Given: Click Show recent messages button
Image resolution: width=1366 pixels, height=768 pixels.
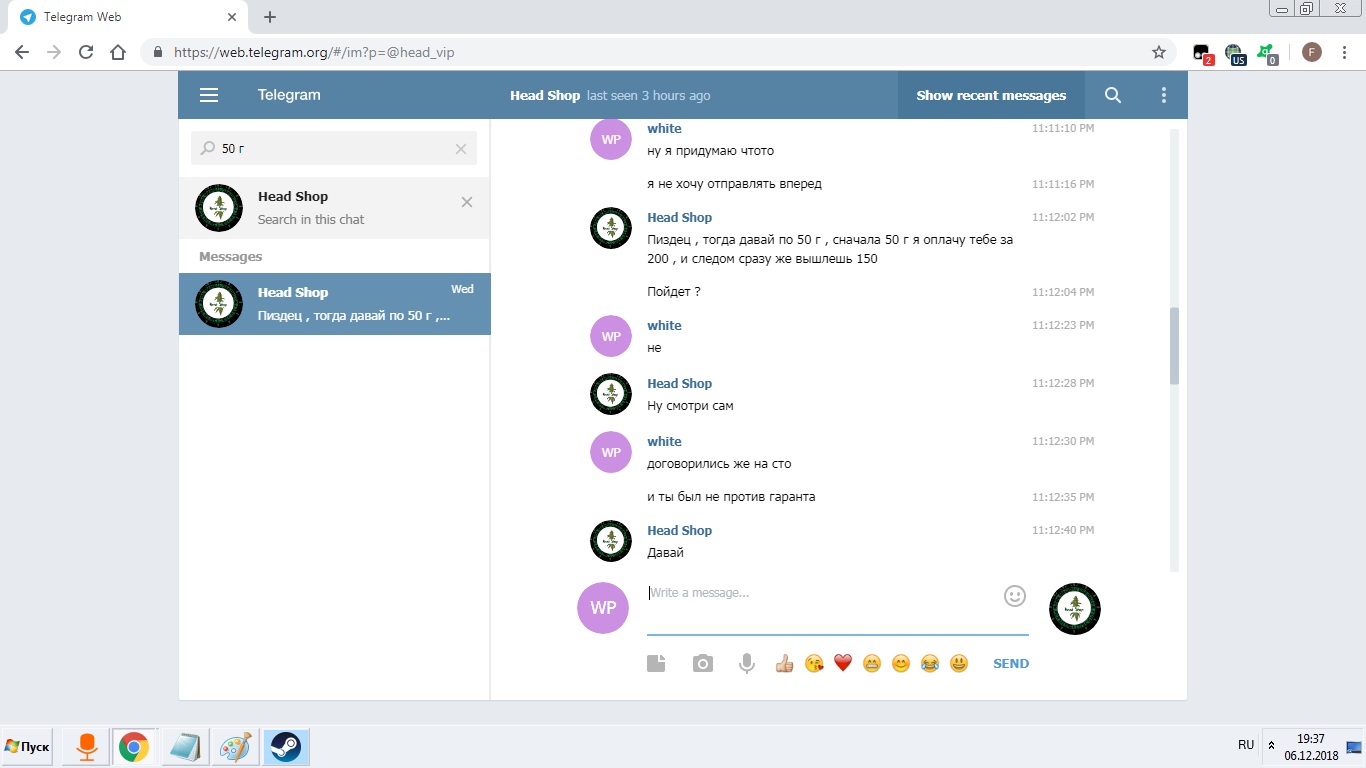Looking at the screenshot, I should 991,95.
